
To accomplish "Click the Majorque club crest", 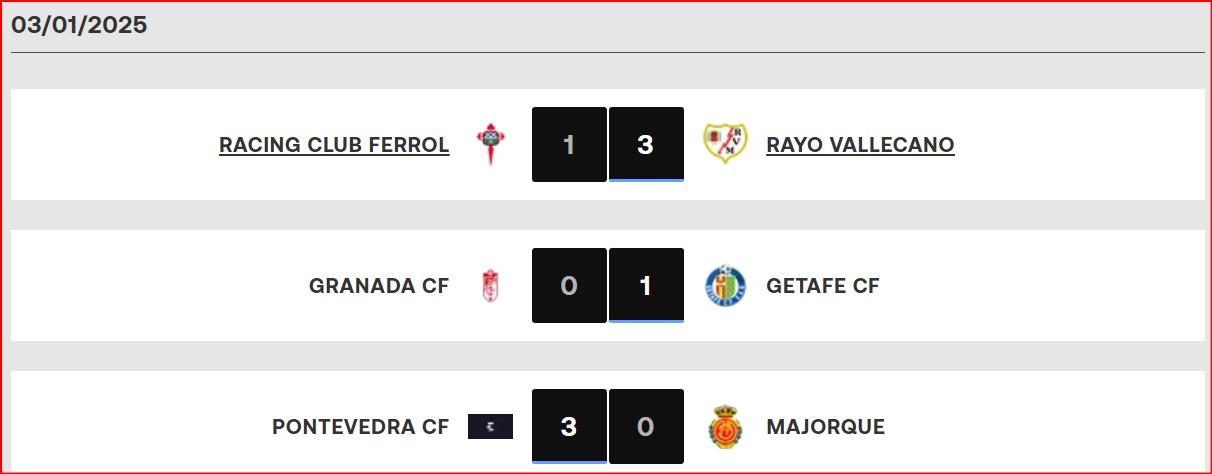I will 725,427.
